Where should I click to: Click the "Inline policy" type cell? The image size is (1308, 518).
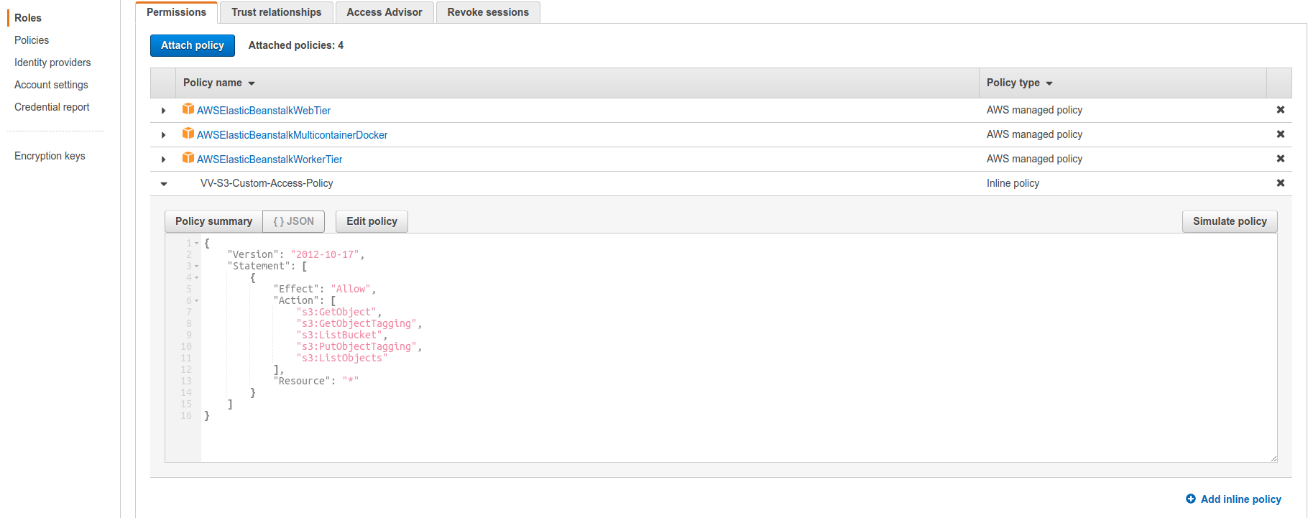[x=1013, y=183]
